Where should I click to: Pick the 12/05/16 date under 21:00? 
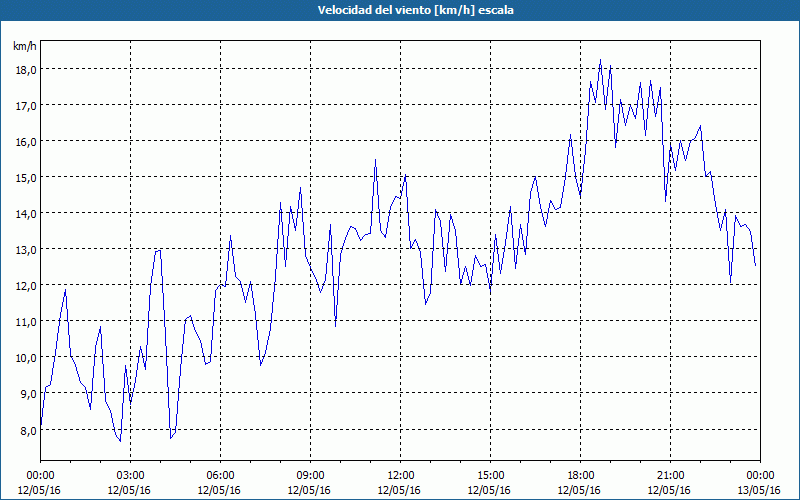pos(669,490)
